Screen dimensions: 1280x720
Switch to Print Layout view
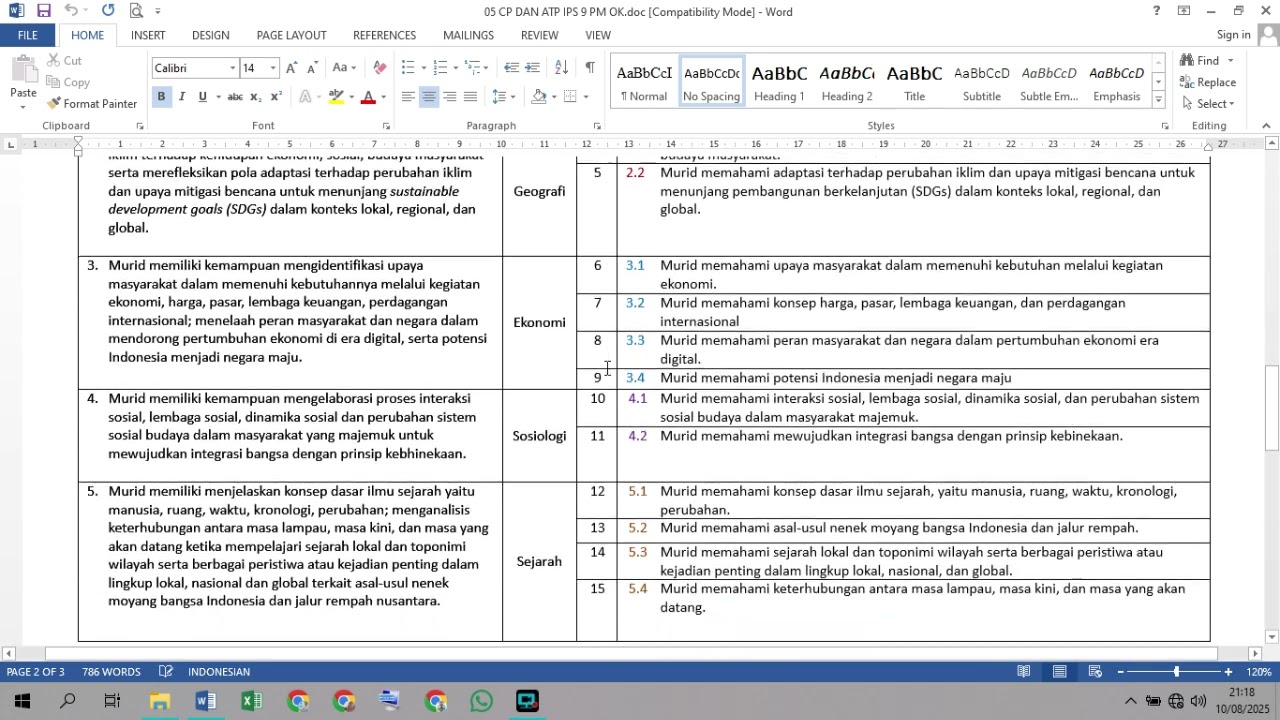click(x=1059, y=672)
